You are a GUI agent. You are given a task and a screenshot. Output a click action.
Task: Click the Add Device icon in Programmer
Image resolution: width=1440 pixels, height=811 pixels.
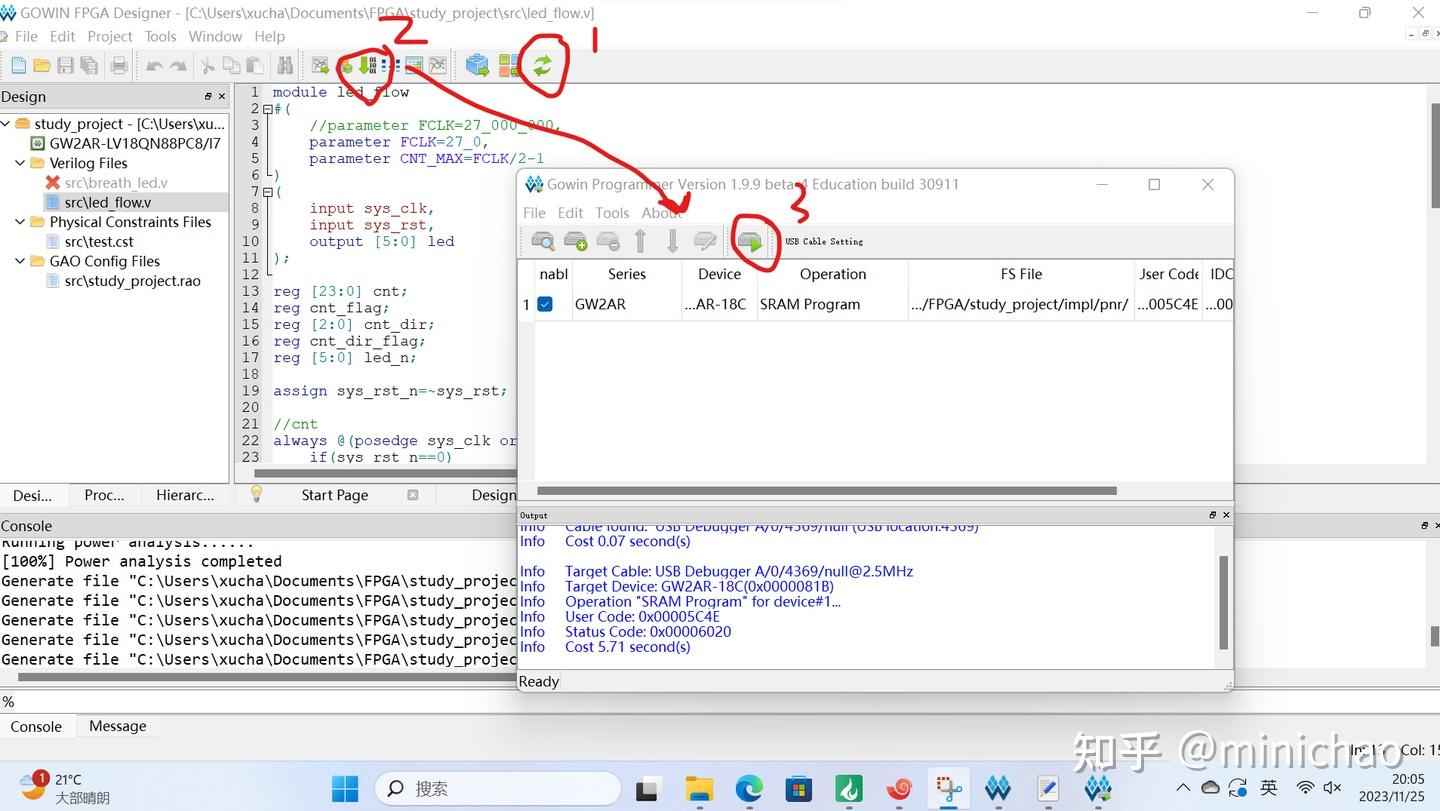[x=576, y=241]
